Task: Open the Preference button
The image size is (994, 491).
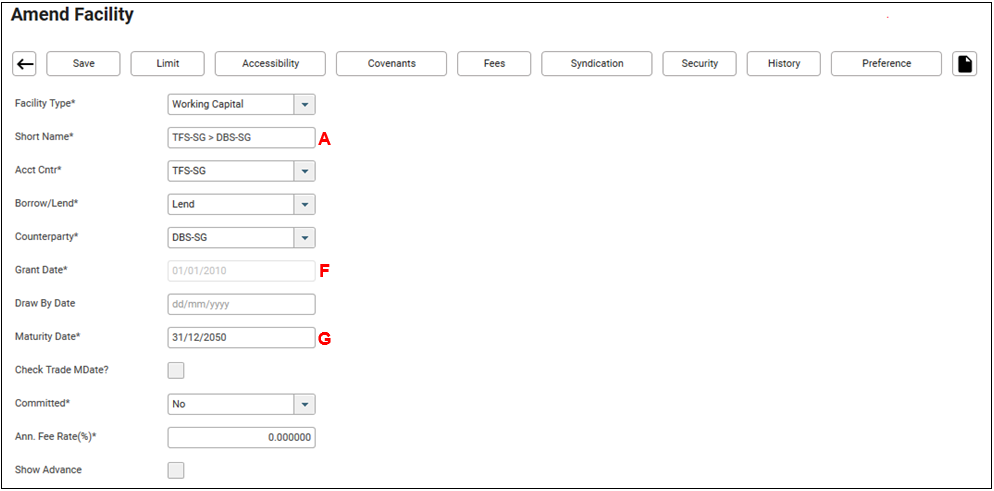Action: tap(886, 64)
